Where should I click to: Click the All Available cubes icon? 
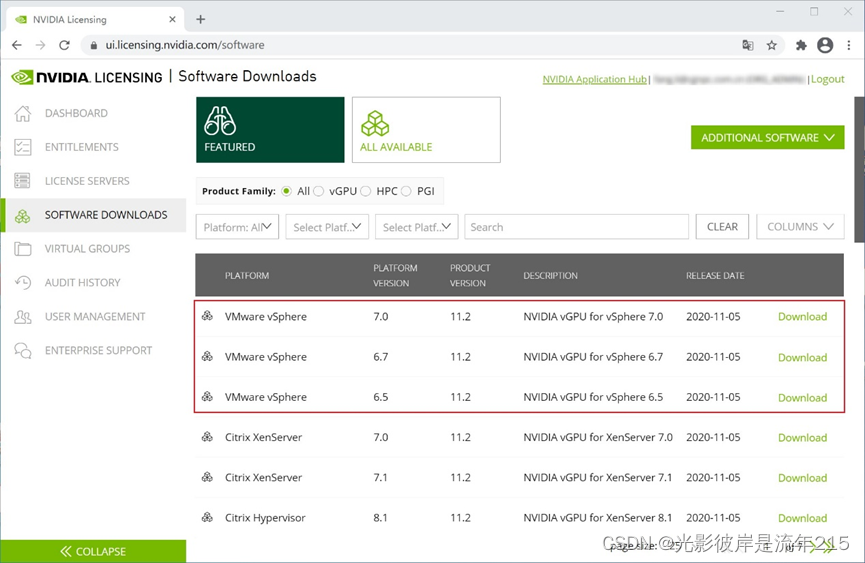375,123
